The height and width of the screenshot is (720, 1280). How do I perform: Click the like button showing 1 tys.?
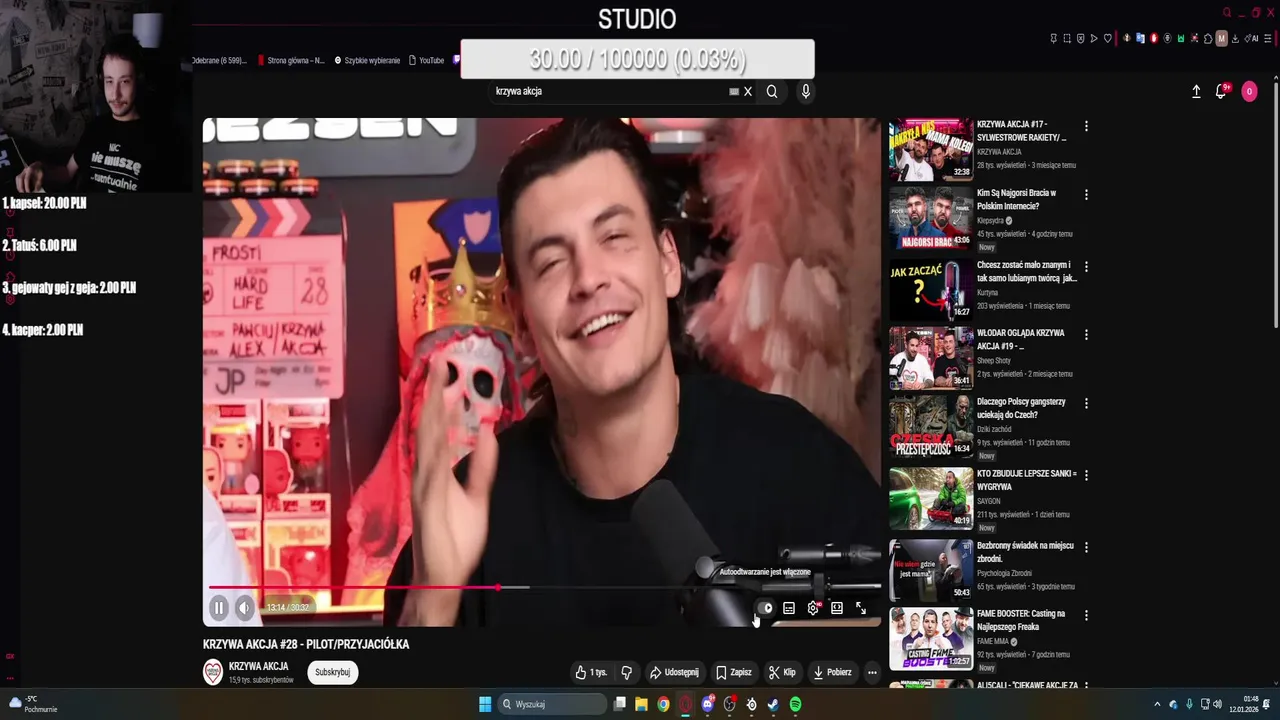(590, 672)
